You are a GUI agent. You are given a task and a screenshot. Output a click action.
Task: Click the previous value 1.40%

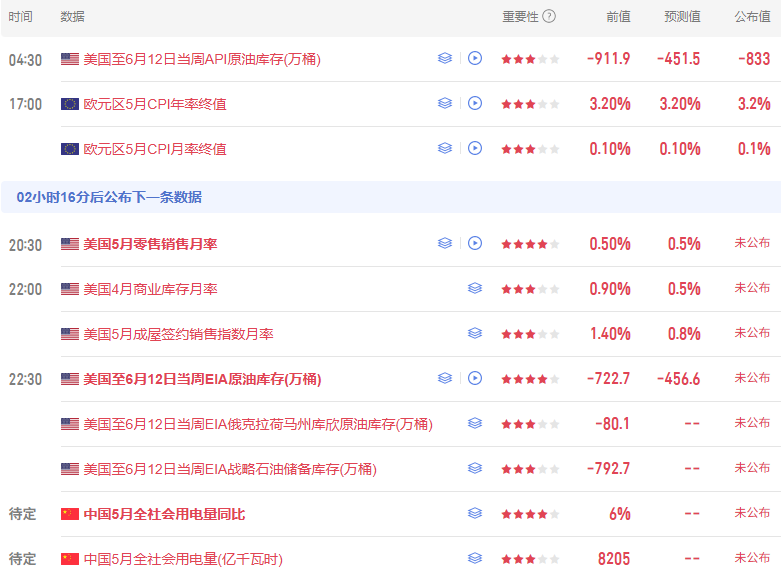pyautogui.click(x=610, y=333)
